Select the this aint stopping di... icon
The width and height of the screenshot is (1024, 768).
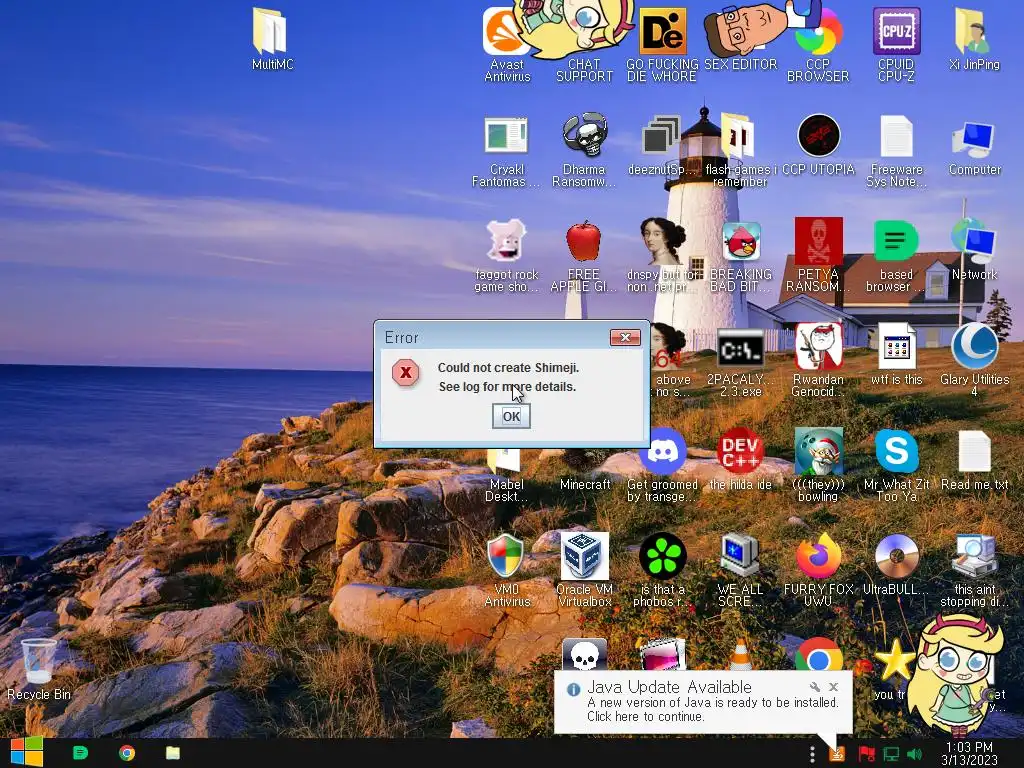point(974,571)
